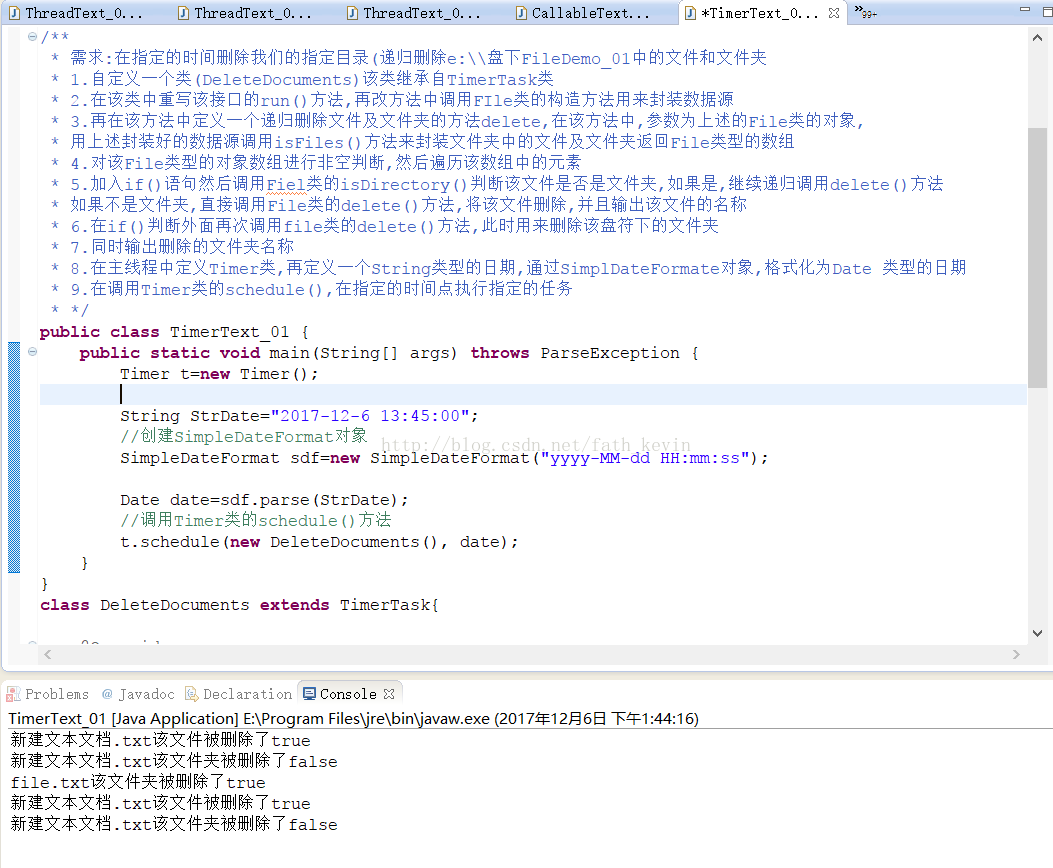Viewport: 1053px width, 868px height.
Task: Close the TimerText_0 editor tab
Action: [834, 13]
